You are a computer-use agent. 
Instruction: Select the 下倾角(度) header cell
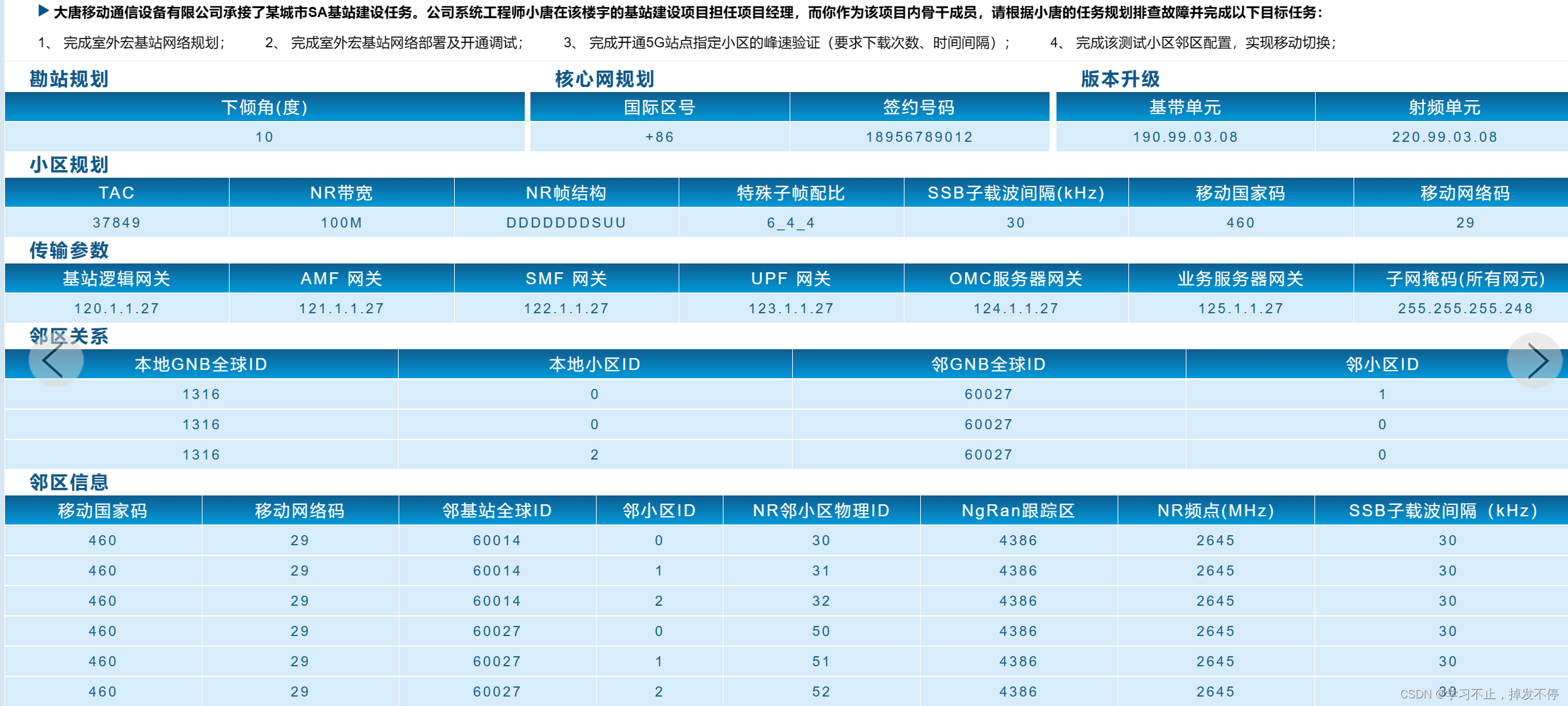pos(264,107)
